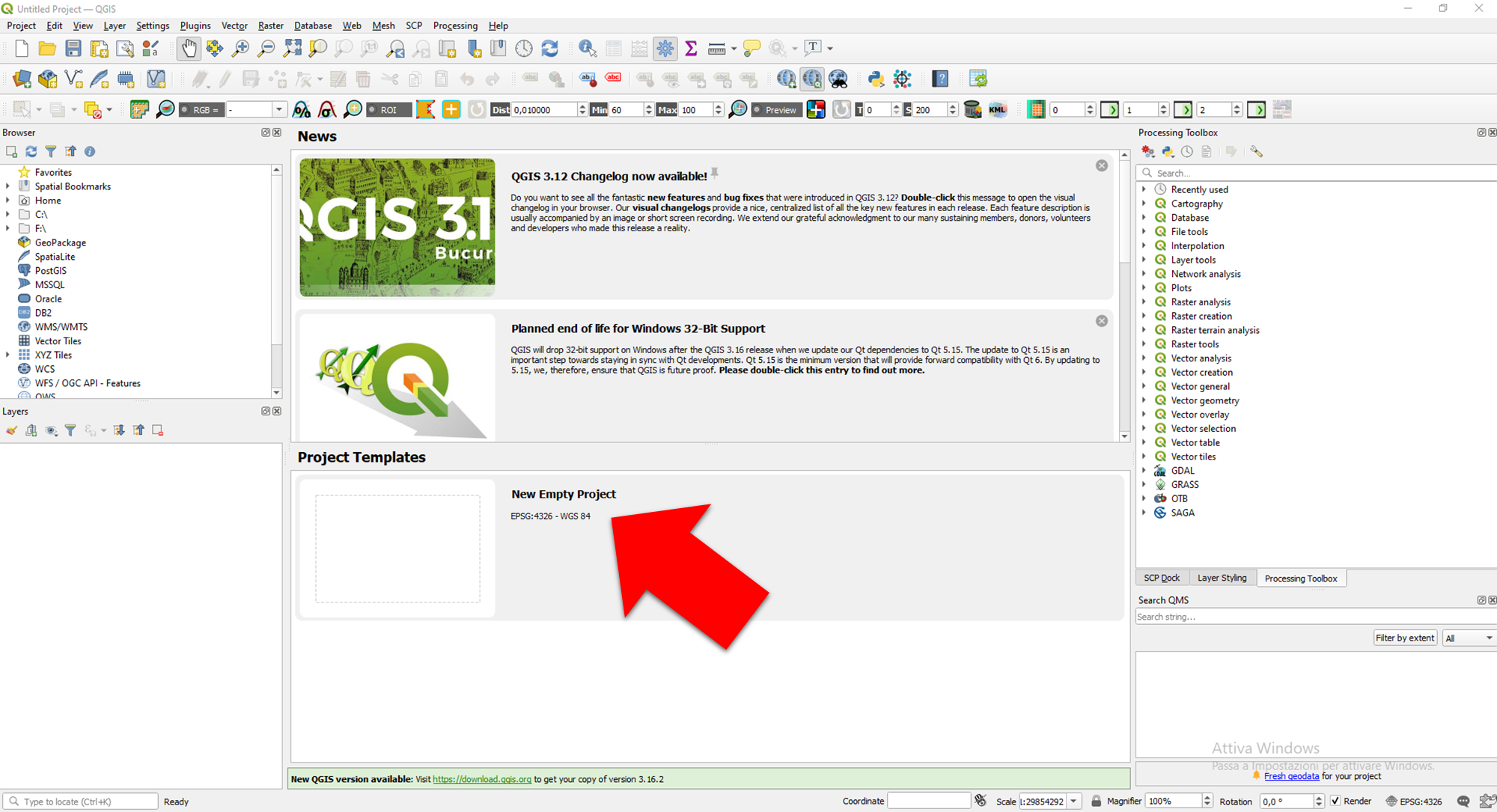Open an existing project with folder icon
The width and height of the screenshot is (1497, 812).
(x=47, y=49)
